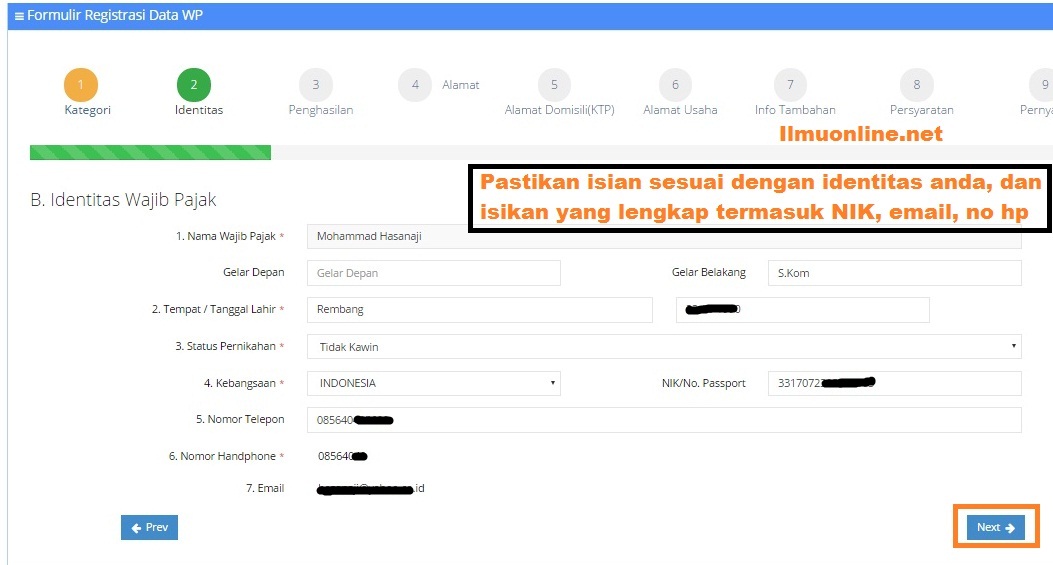Click the Gelar Depan input field
Image resolution: width=1053 pixels, height=565 pixels.
(x=433, y=273)
